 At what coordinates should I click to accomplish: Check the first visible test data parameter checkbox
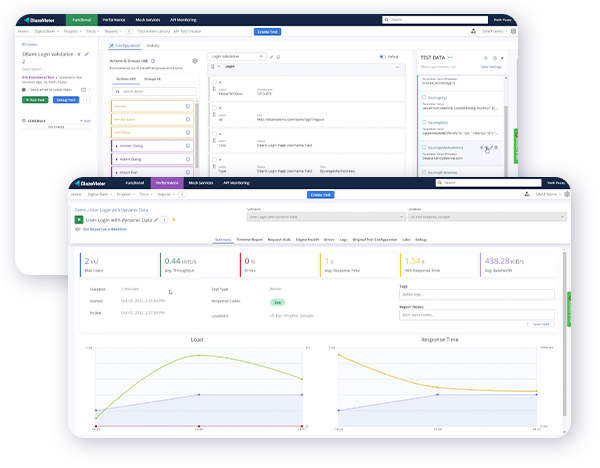coord(424,97)
